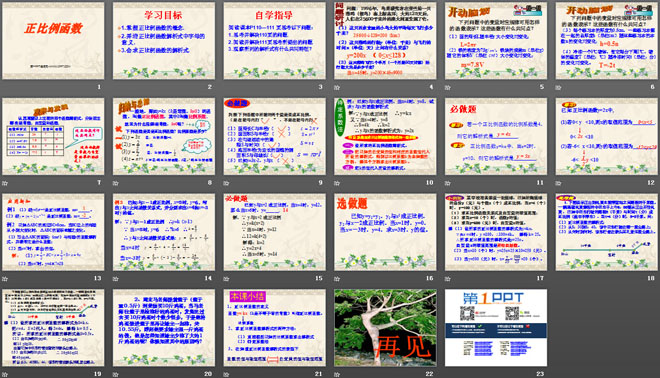
Task: Select slide 17 thumbnail
Action: coord(496,232)
